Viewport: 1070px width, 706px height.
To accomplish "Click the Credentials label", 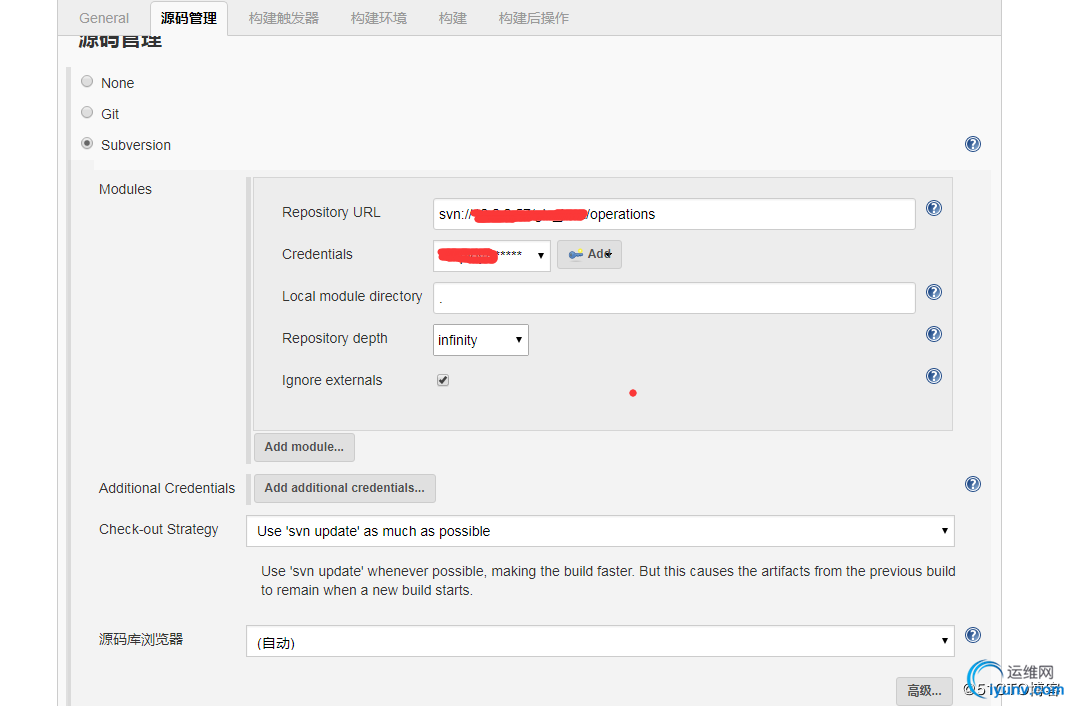I will [317, 254].
